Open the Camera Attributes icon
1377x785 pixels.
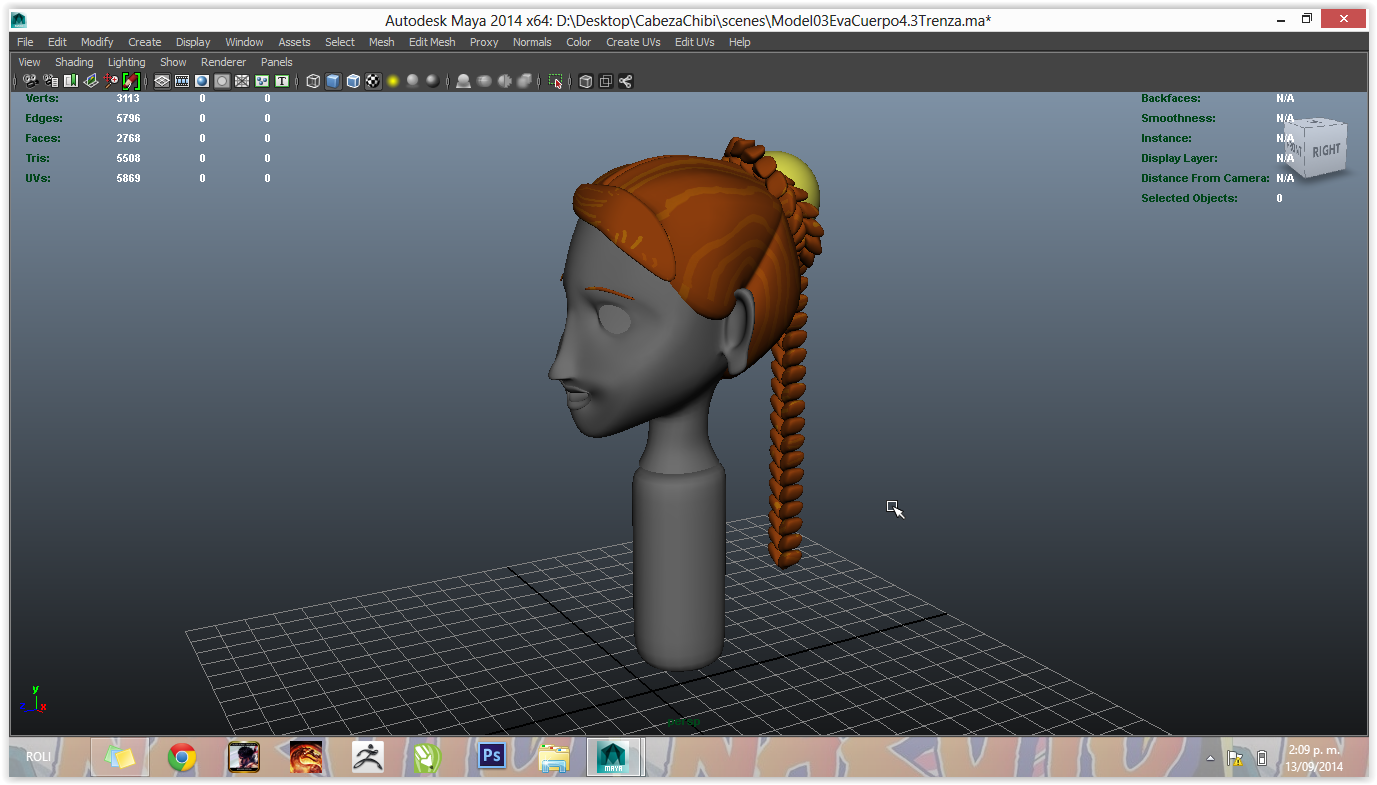[51, 81]
